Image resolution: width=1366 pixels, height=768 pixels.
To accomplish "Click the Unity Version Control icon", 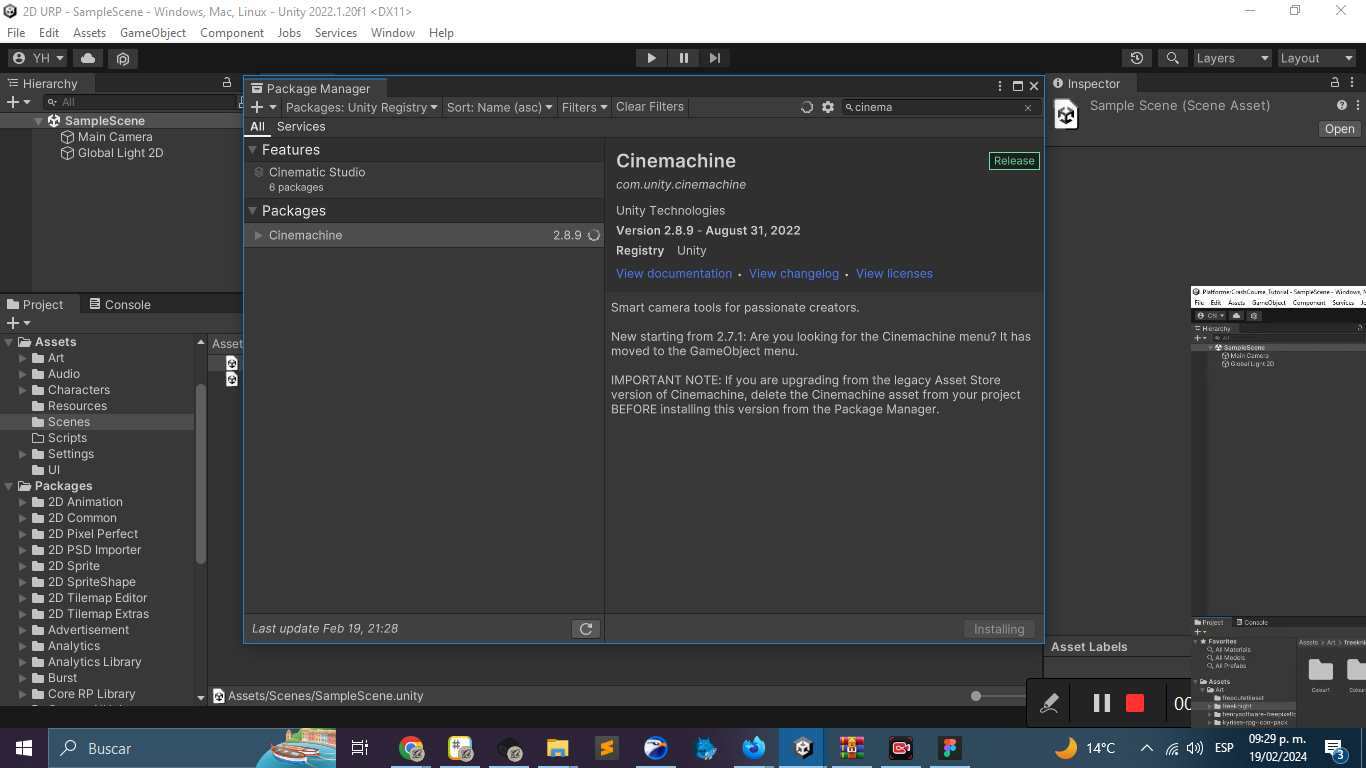I will coord(123,58).
